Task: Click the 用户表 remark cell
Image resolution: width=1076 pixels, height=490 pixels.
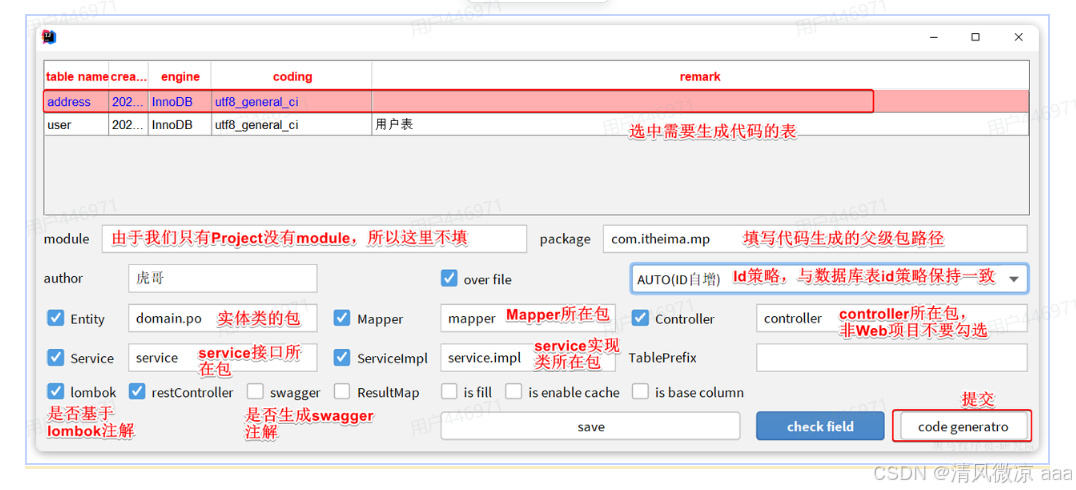Action: pos(701,125)
